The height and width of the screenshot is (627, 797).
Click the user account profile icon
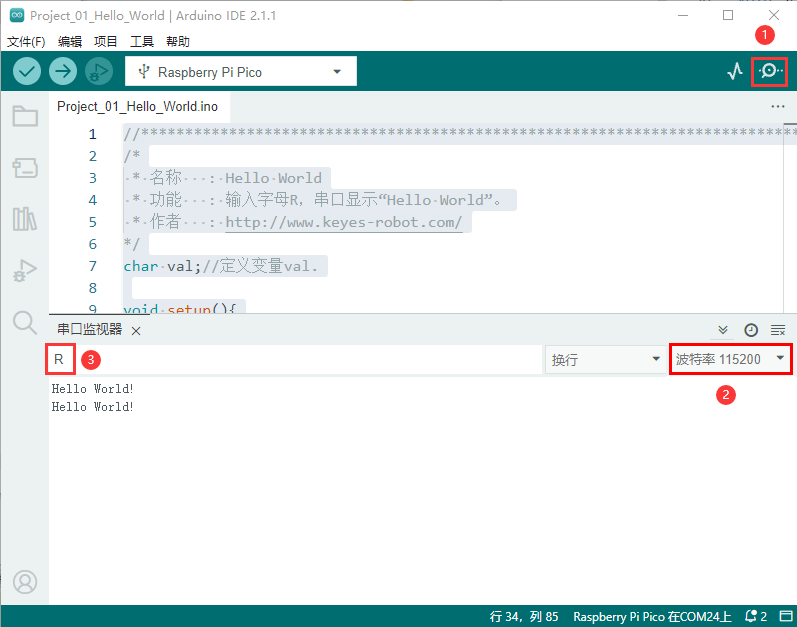(x=25, y=582)
